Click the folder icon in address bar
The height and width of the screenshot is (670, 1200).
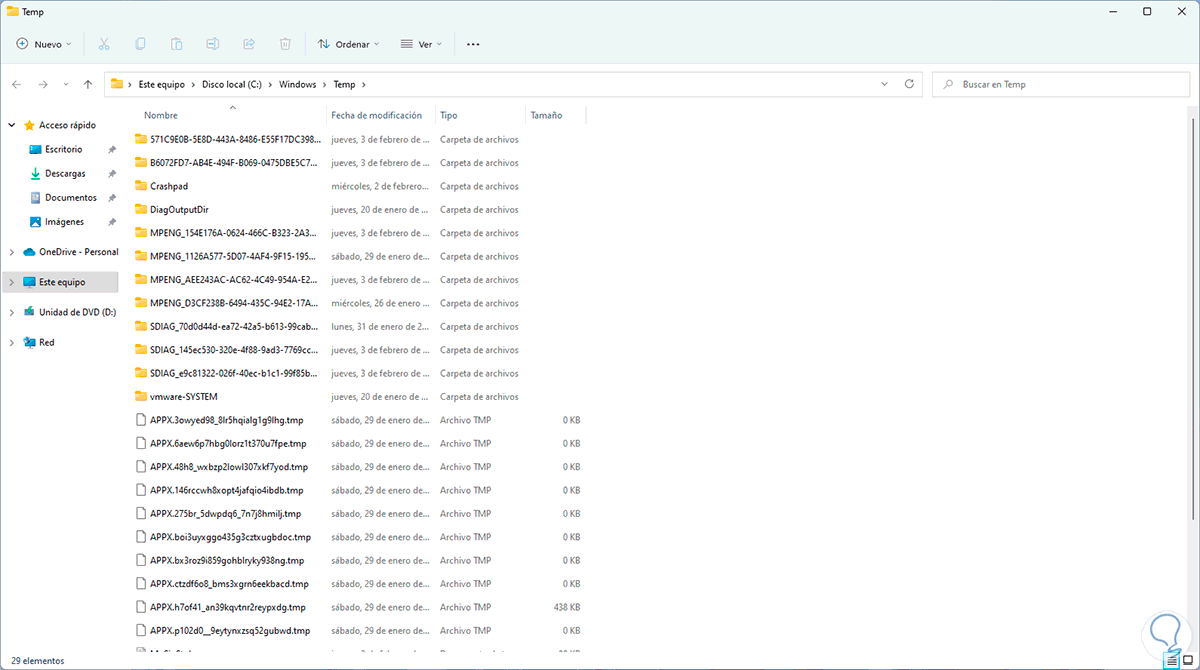click(117, 84)
